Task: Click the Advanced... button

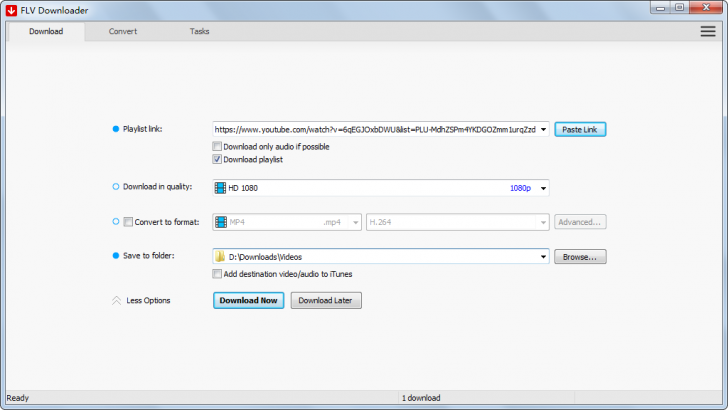Action: 580,222
